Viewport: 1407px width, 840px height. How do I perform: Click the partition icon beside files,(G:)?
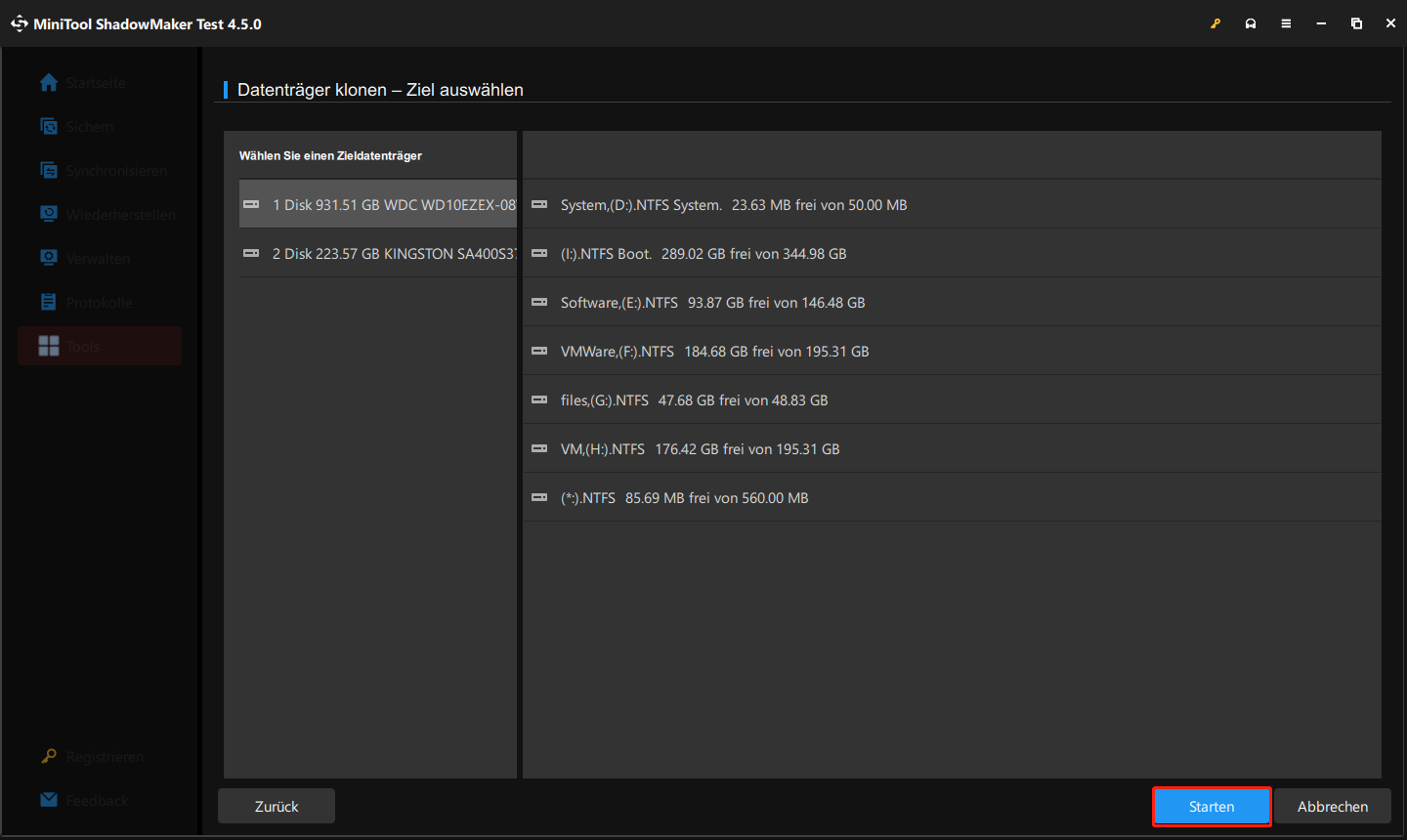(x=539, y=399)
